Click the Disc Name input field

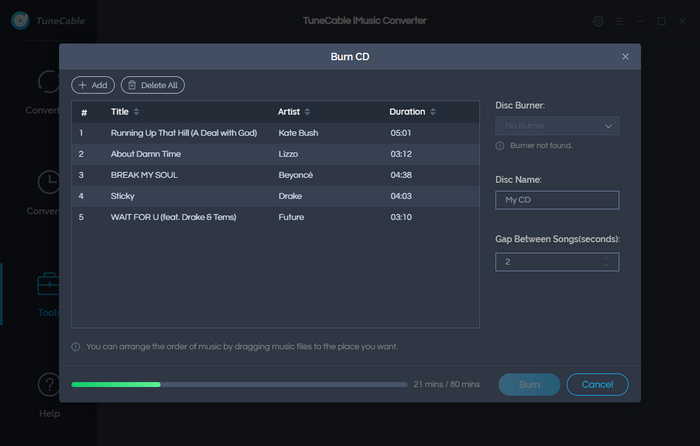click(x=557, y=200)
